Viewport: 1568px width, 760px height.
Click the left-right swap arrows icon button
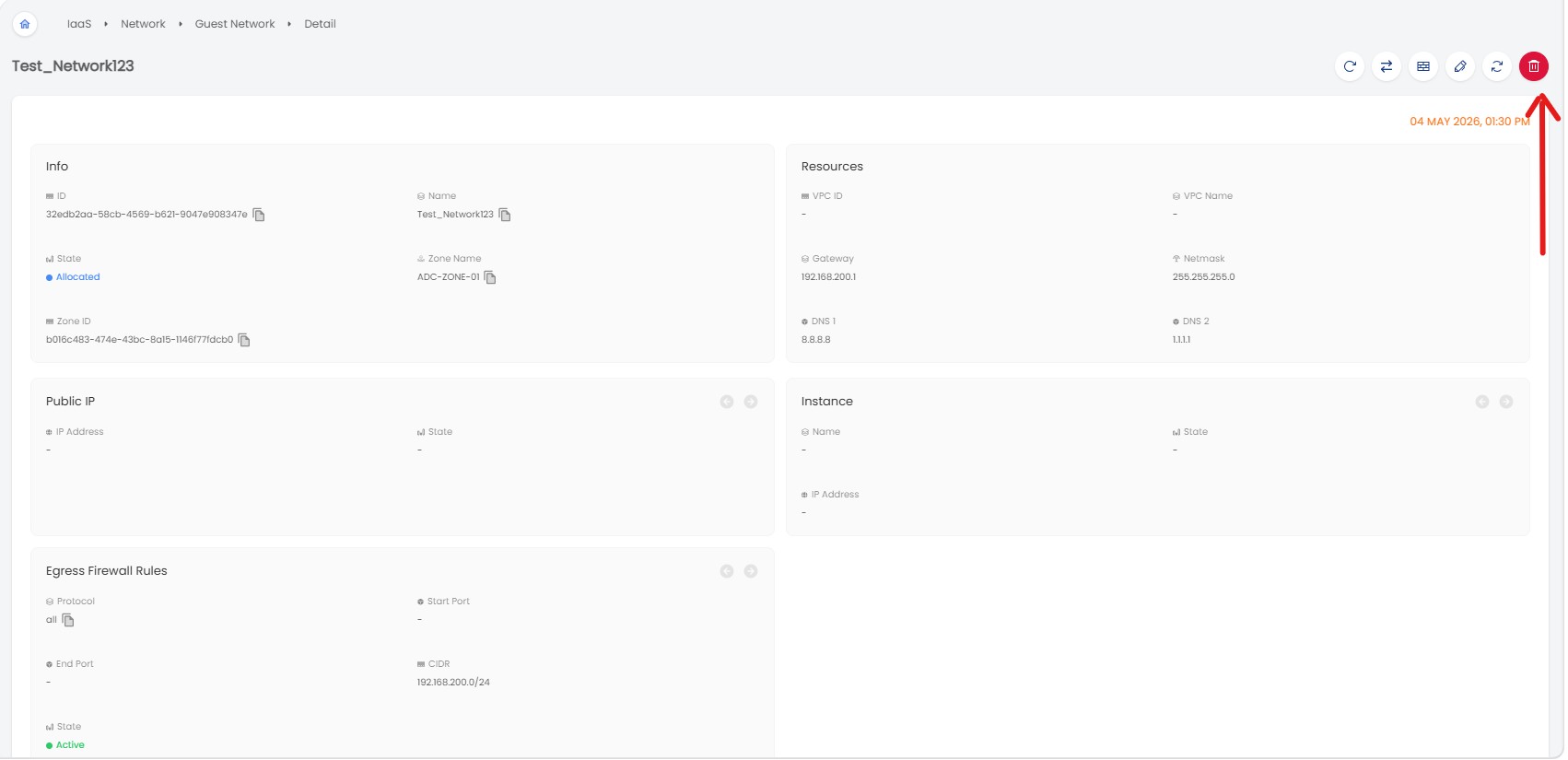point(1387,66)
